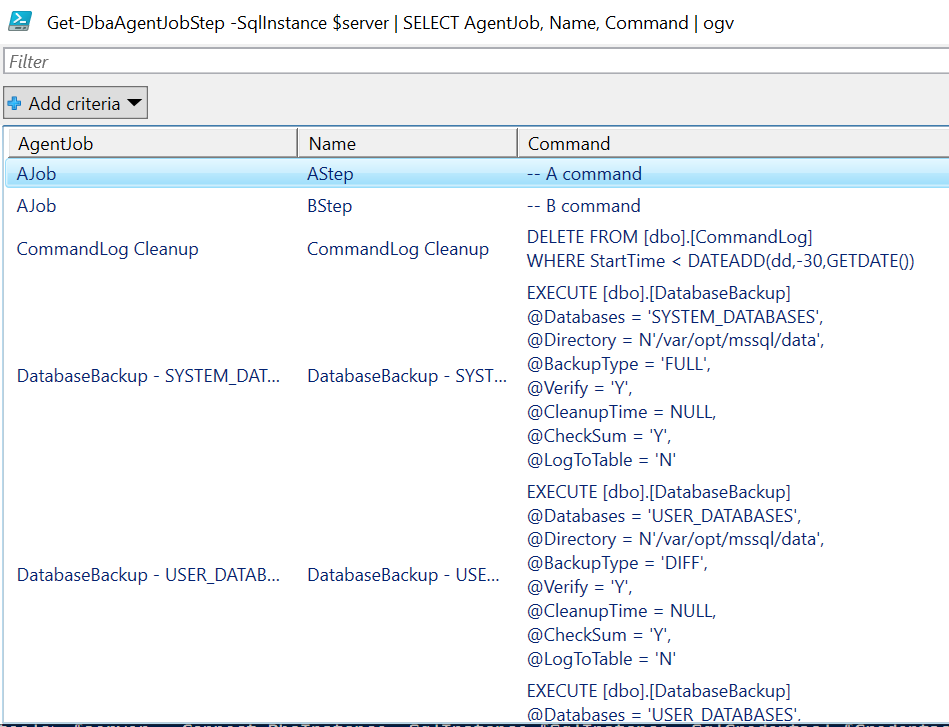Click CommandLog Cleanup in the Name column
949x727 pixels.
tap(398, 249)
